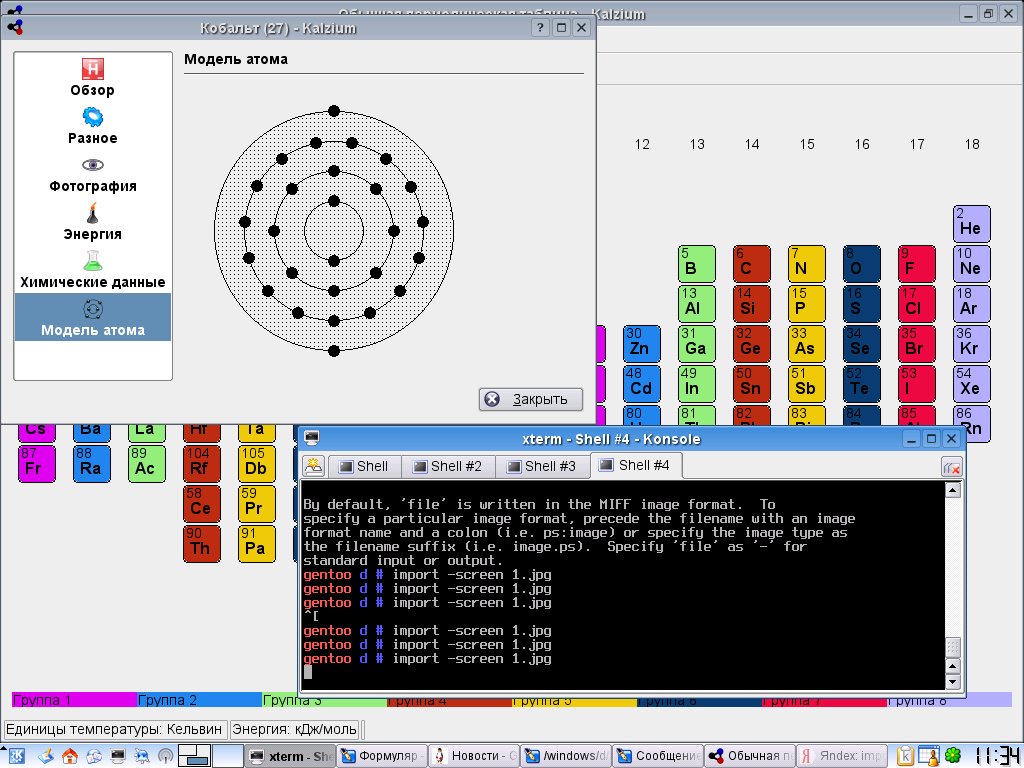Open the KDE K menu in taskbar
This screenshot has width=1024, height=768.
[17, 756]
